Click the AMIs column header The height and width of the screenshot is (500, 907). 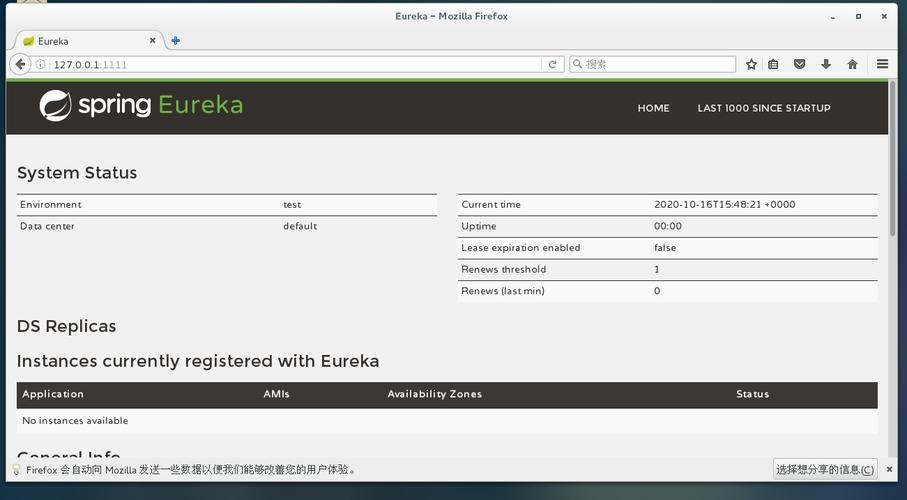276,394
